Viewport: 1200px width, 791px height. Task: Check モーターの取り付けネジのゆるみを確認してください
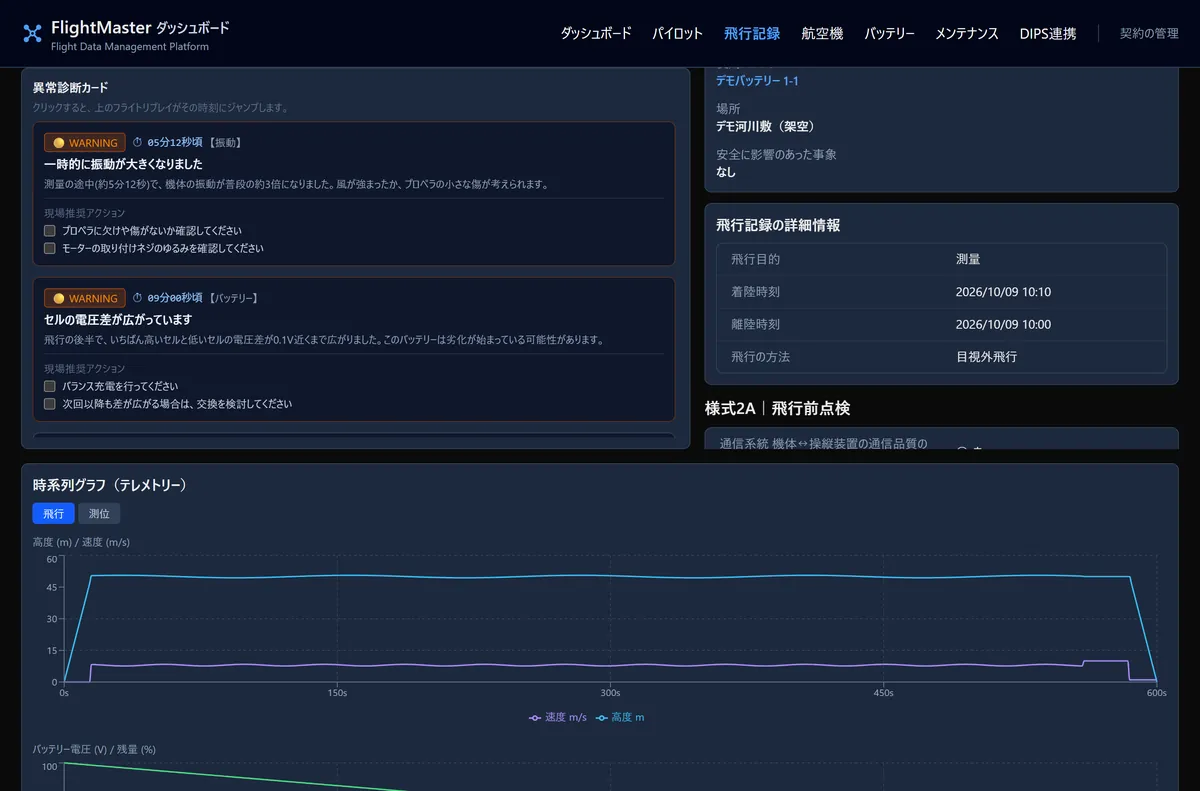(50, 248)
